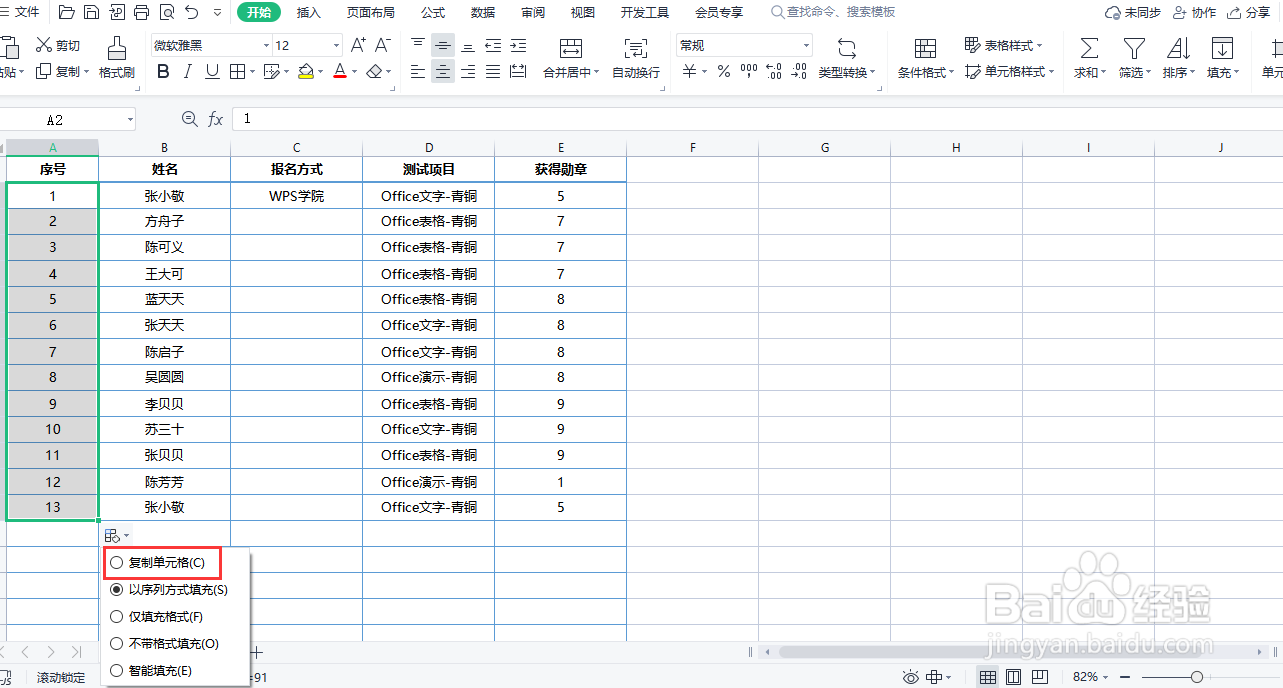Click the type conversion (类型转换) icon

click(847, 48)
